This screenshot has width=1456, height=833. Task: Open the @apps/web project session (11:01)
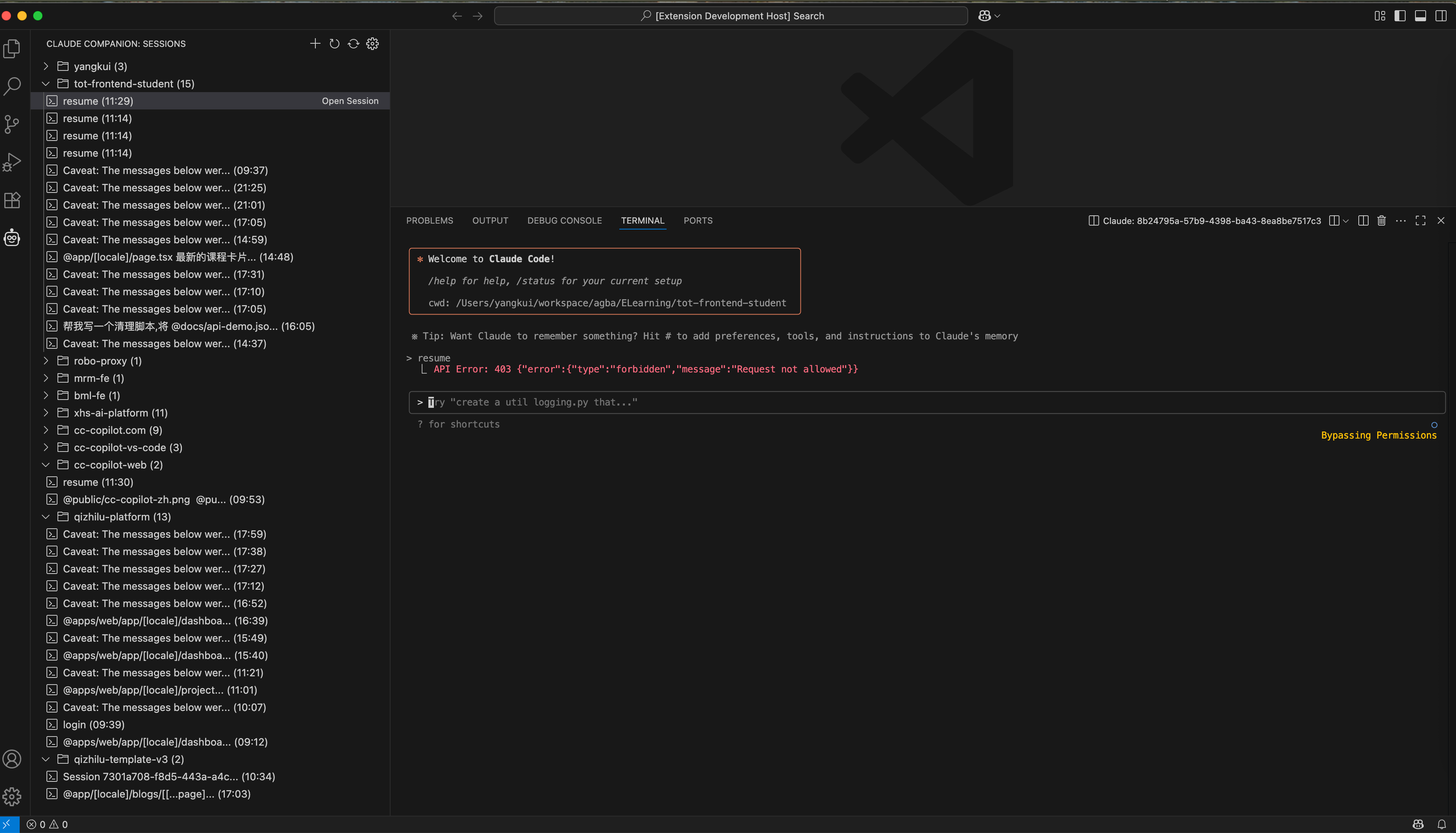click(210, 690)
